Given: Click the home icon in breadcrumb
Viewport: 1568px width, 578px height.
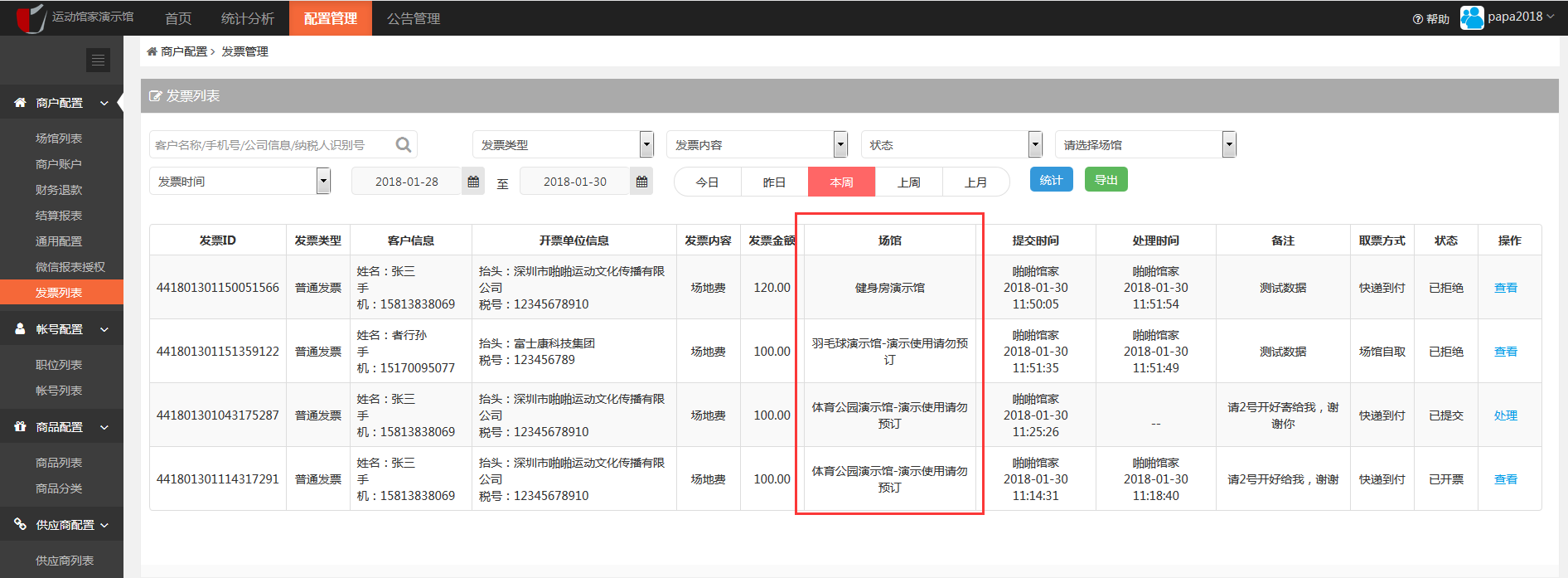Looking at the screenshot, I should (152, 51).
